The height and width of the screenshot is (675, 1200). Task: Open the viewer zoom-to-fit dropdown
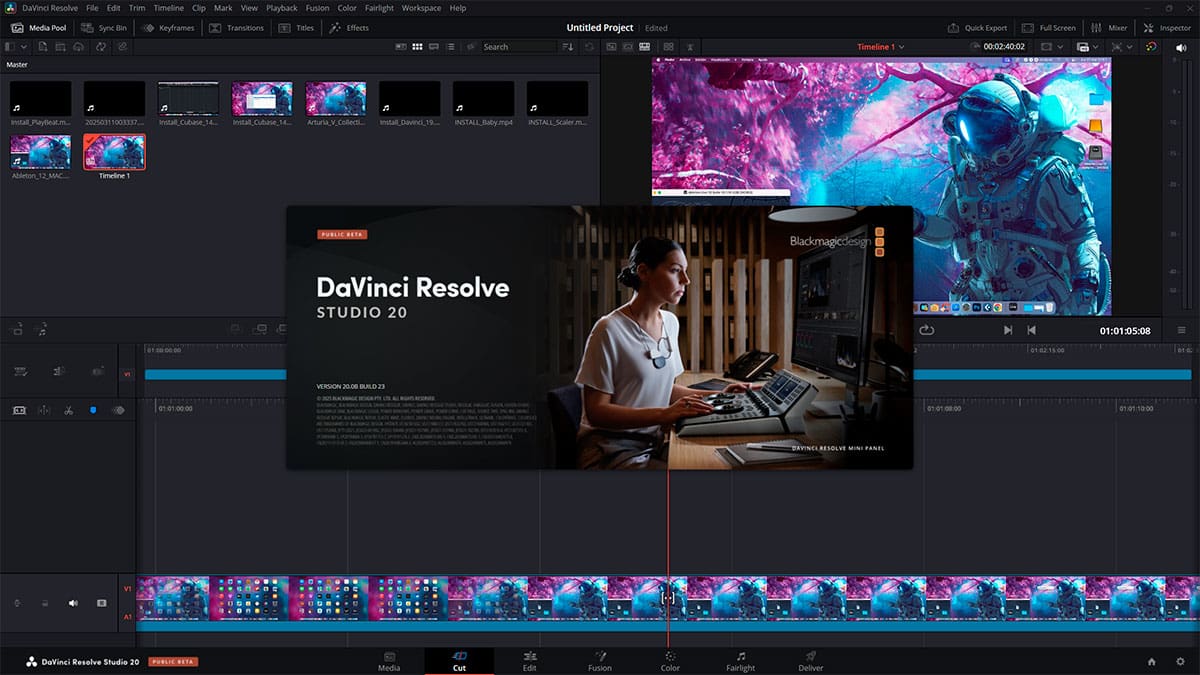1122,47
